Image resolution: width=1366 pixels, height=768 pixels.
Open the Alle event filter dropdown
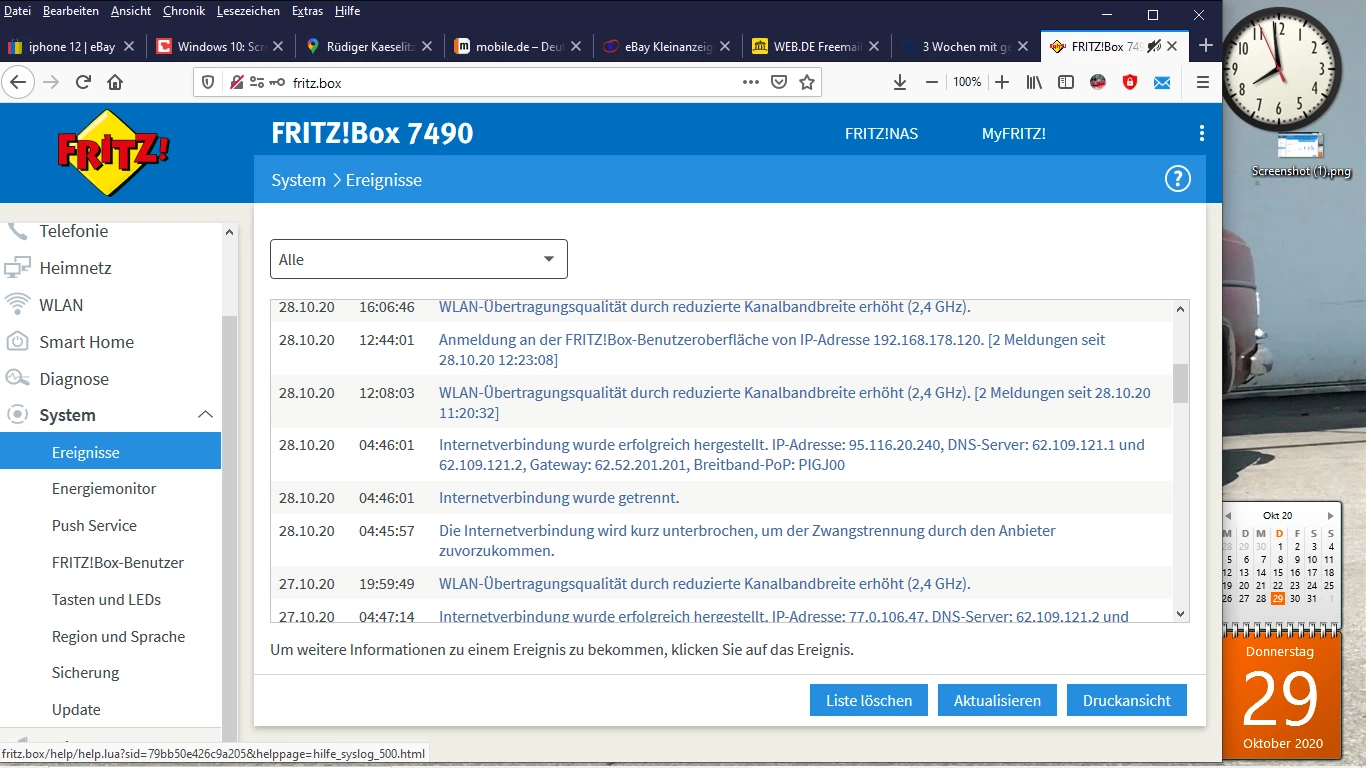coord(419,259)
